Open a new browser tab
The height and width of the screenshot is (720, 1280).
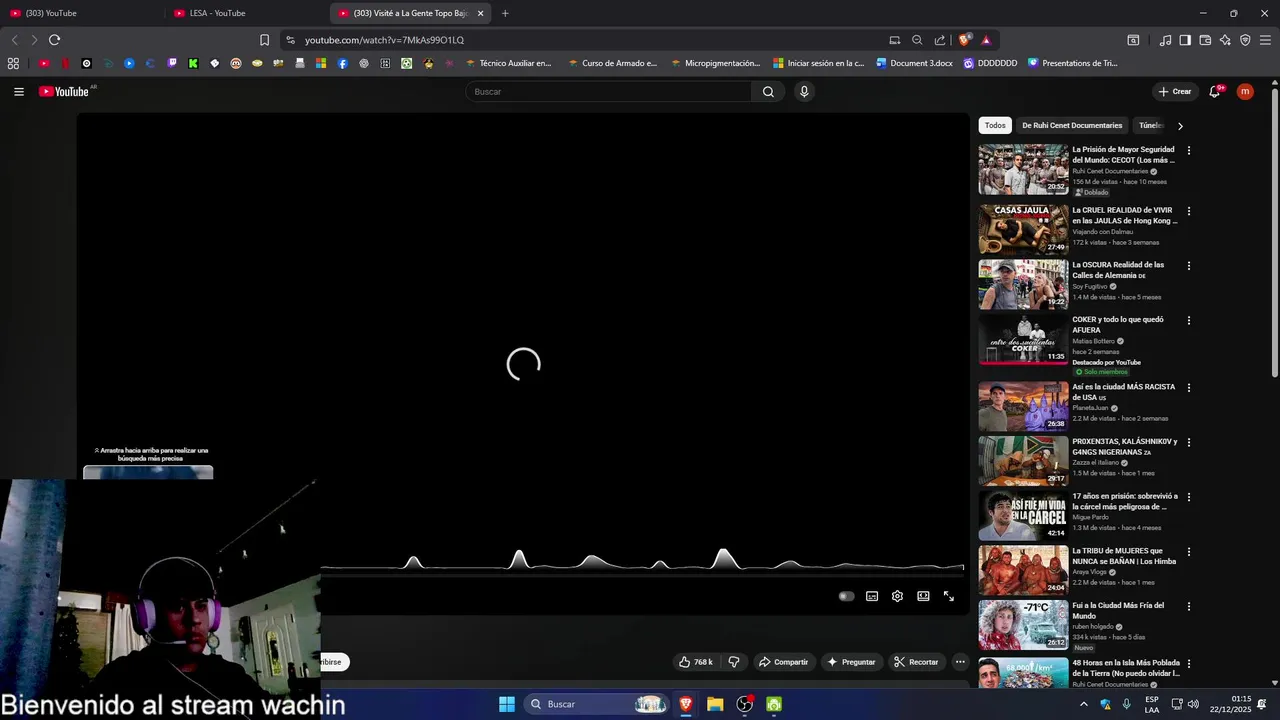(x=505, y=13)
